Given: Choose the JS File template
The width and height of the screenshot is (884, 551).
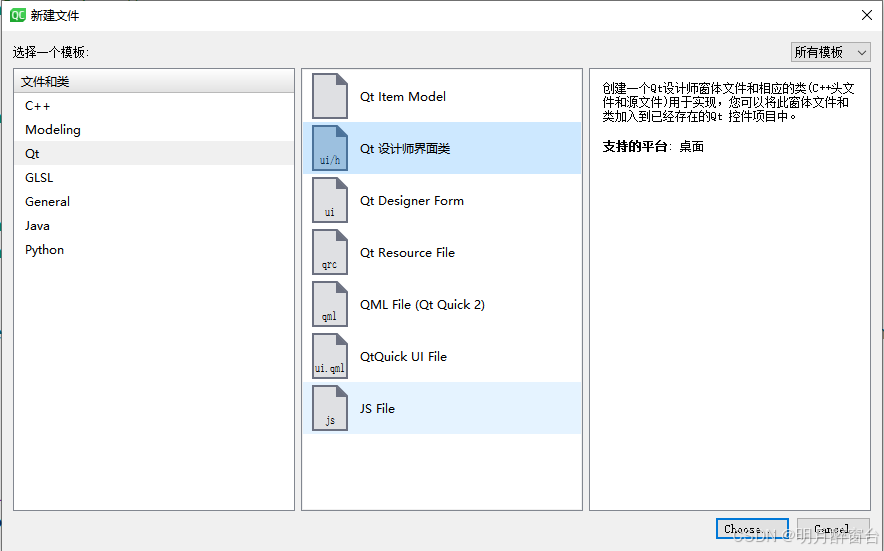Looking at the screenshot, I should click(x=442, y=408).
